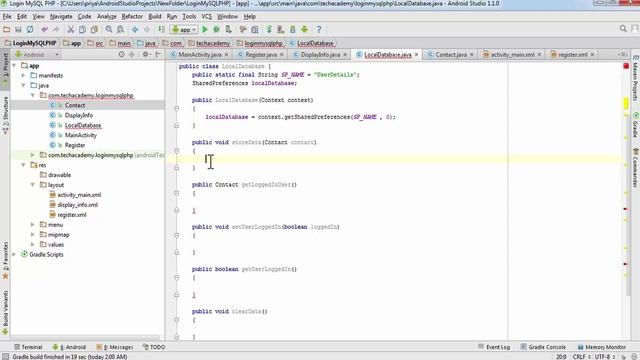Click Attach debugger to process icon

(x=229, y=29)
